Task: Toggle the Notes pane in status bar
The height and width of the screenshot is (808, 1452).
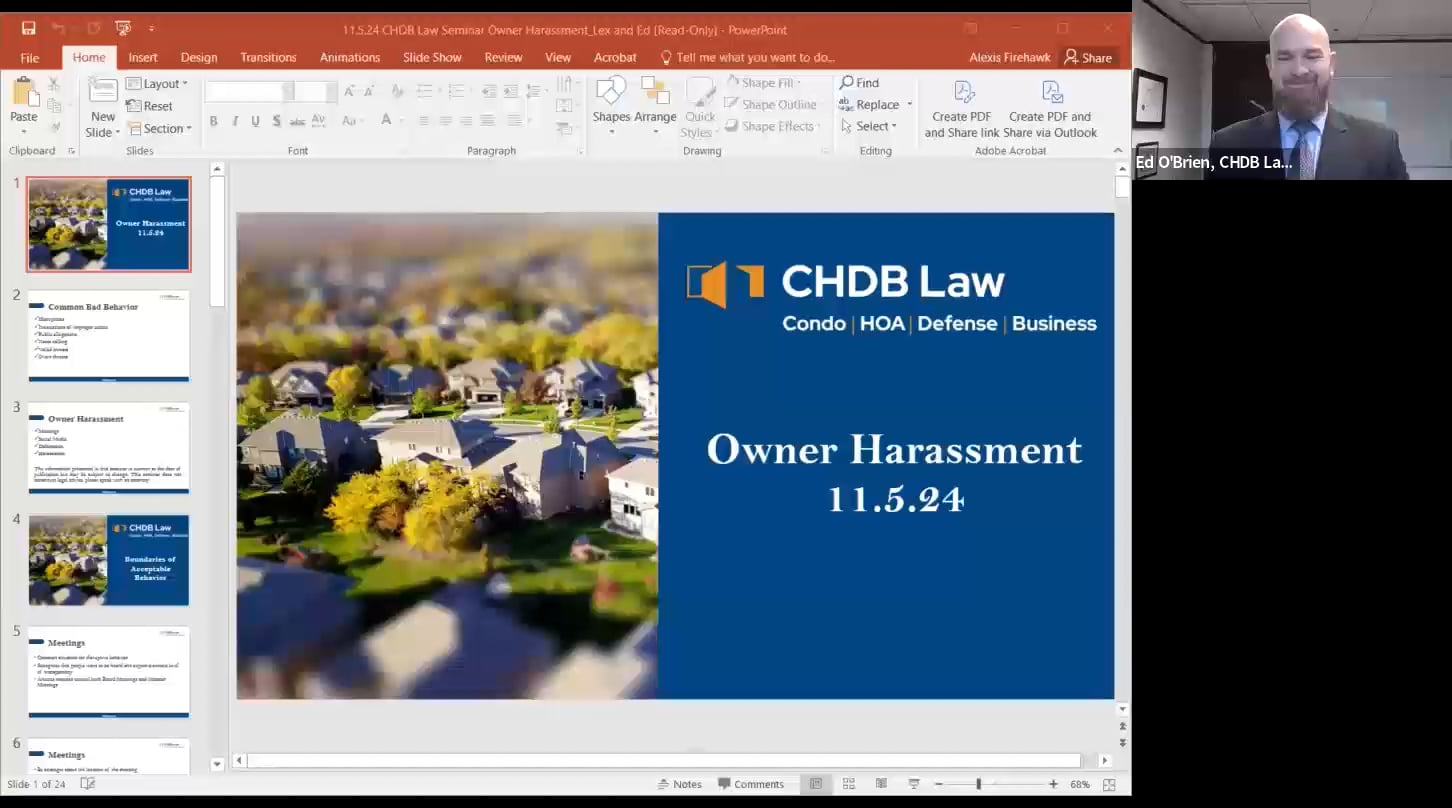Action: (679, 784)
